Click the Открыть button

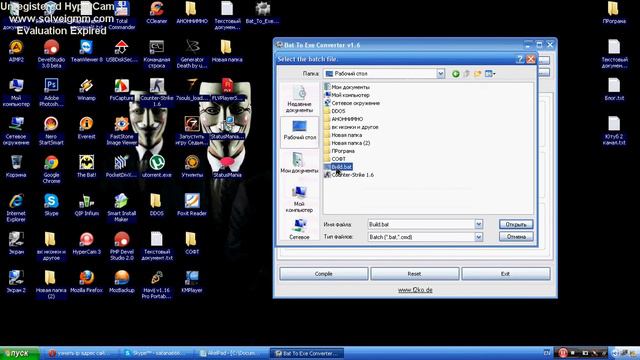(516, 224)
